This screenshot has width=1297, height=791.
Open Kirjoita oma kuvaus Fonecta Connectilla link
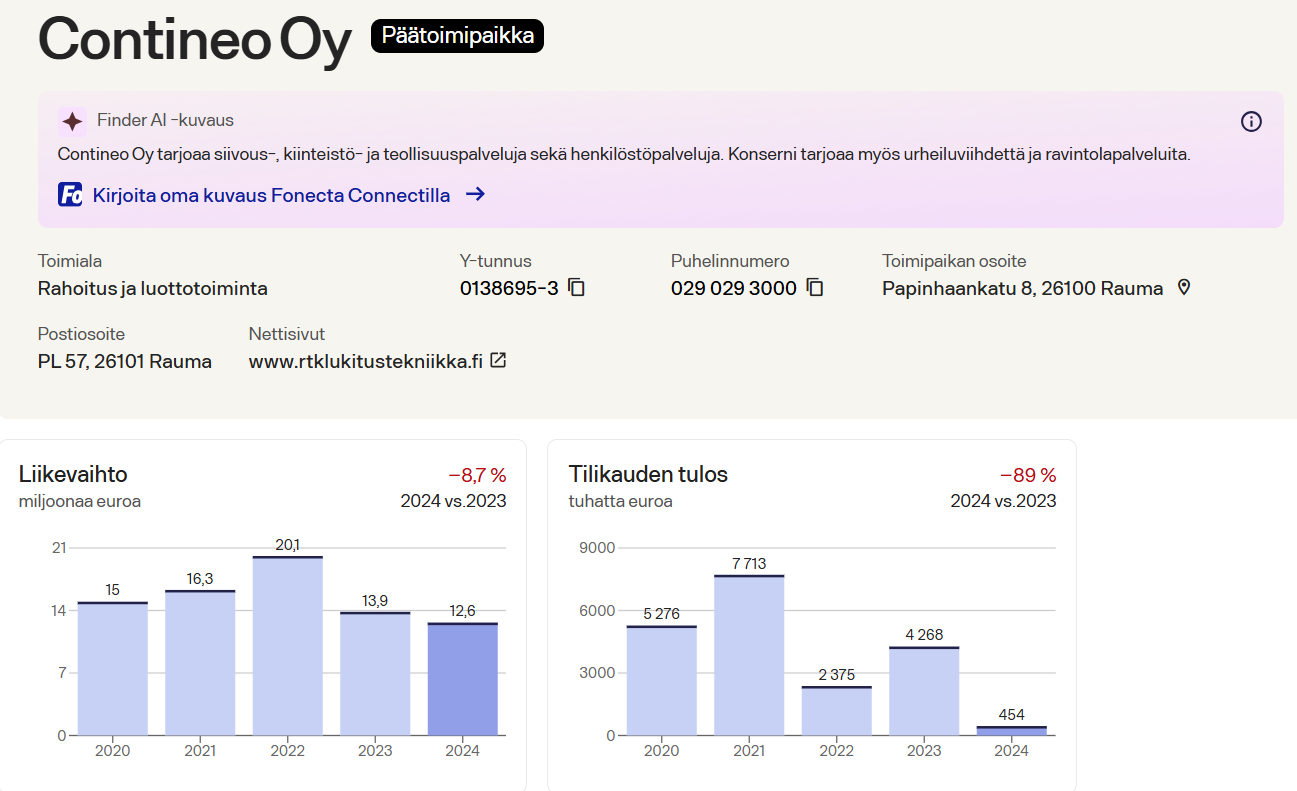pos(271,195)
